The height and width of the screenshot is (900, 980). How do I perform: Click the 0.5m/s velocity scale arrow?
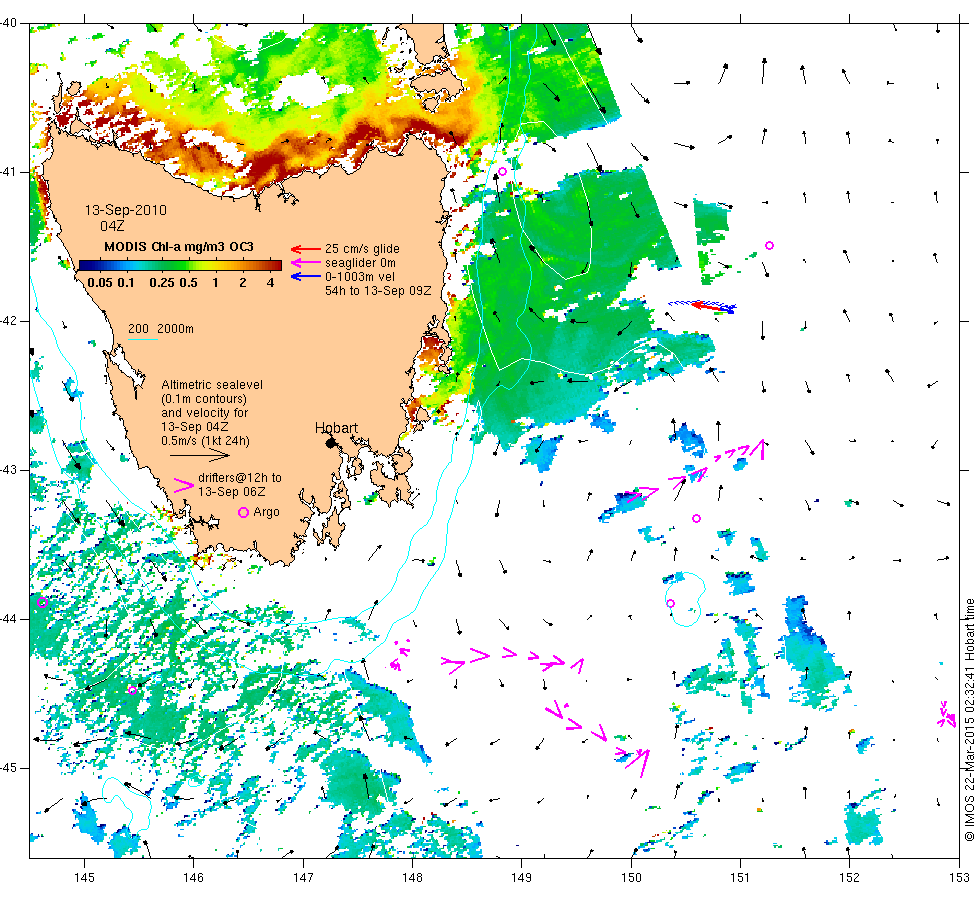coord(200,456)
